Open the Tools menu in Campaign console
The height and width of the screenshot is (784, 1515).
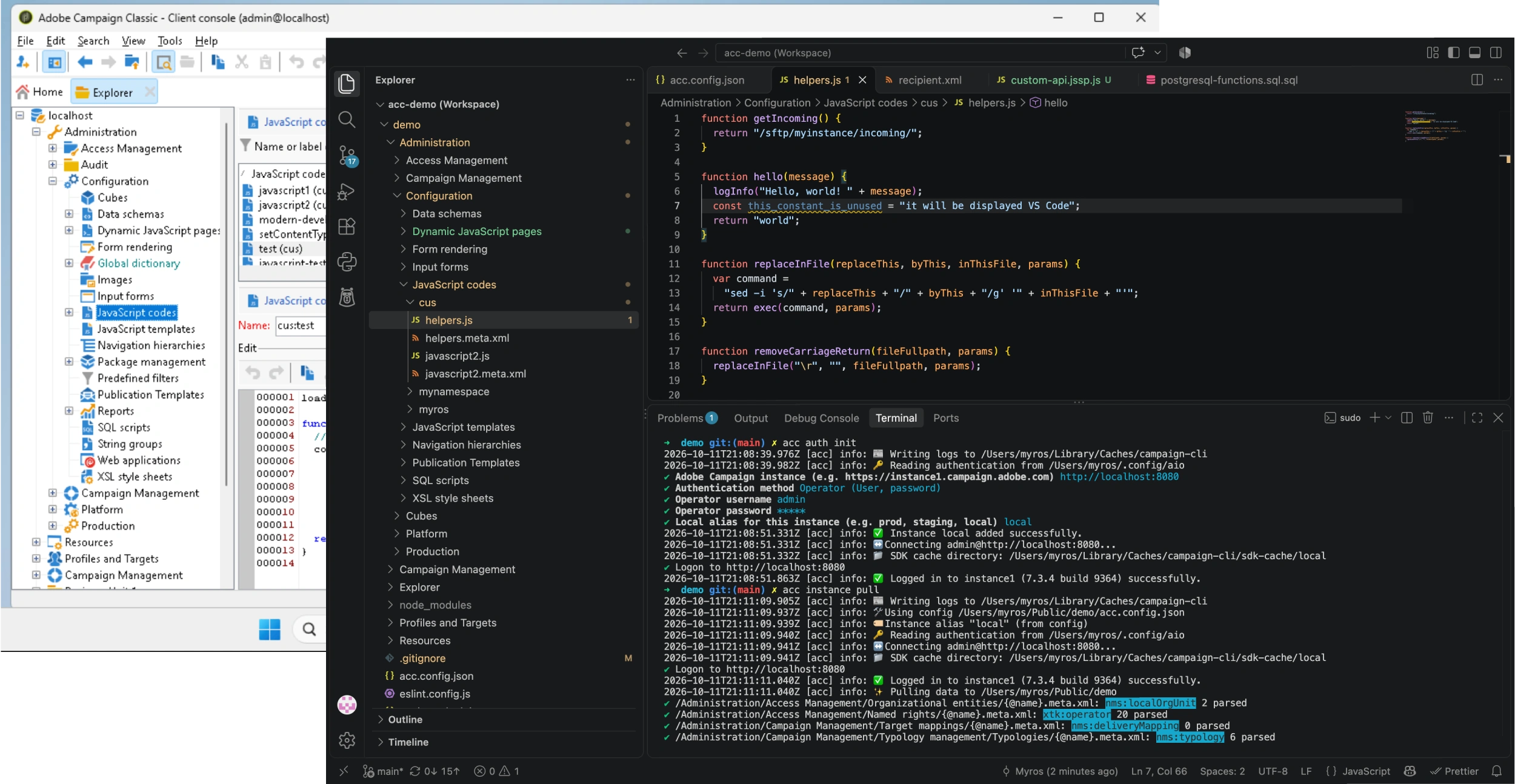pyautogui.click(x=170, y=41)
